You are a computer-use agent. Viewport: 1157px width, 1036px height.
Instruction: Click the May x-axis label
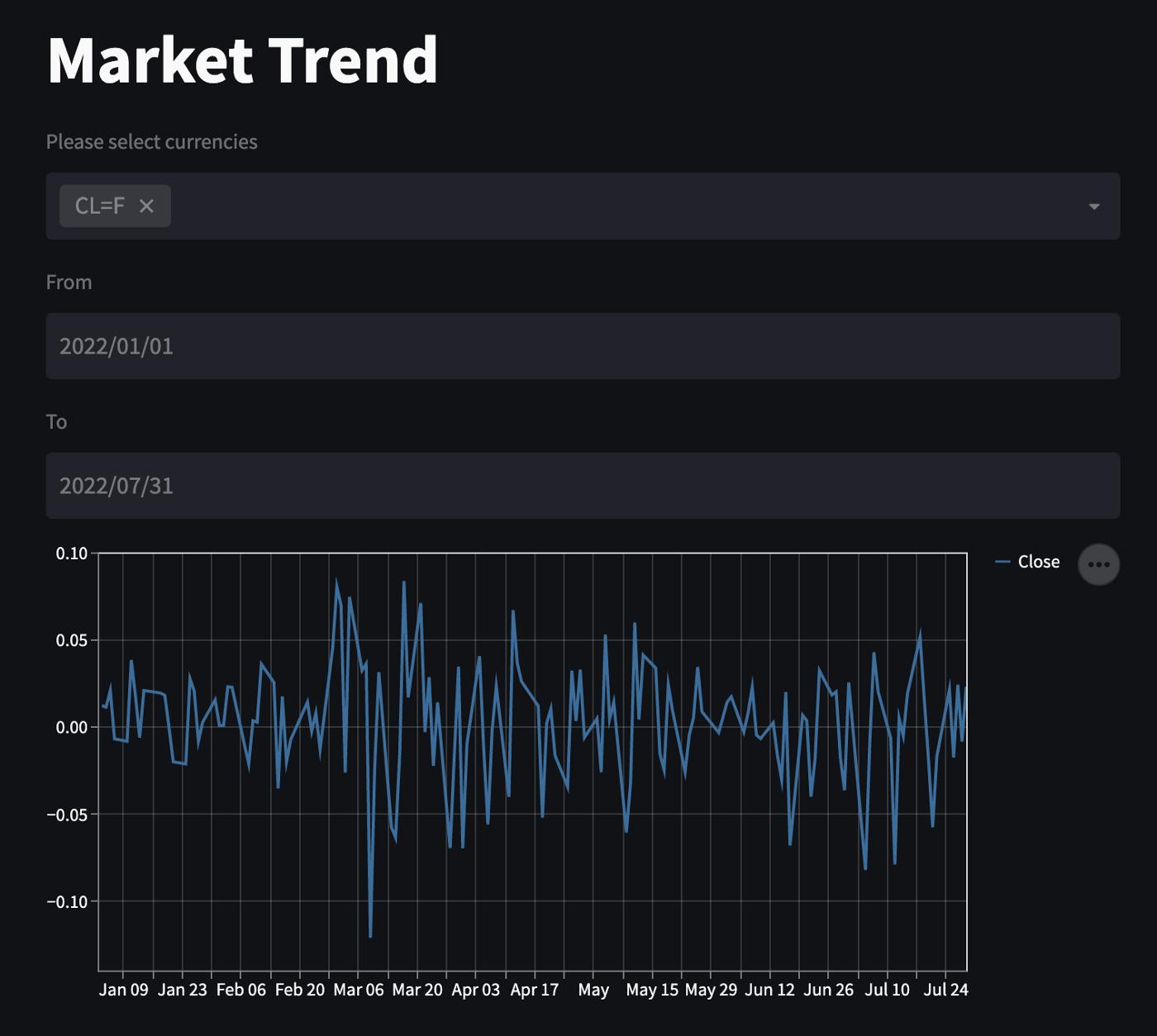tap(593, 990)
